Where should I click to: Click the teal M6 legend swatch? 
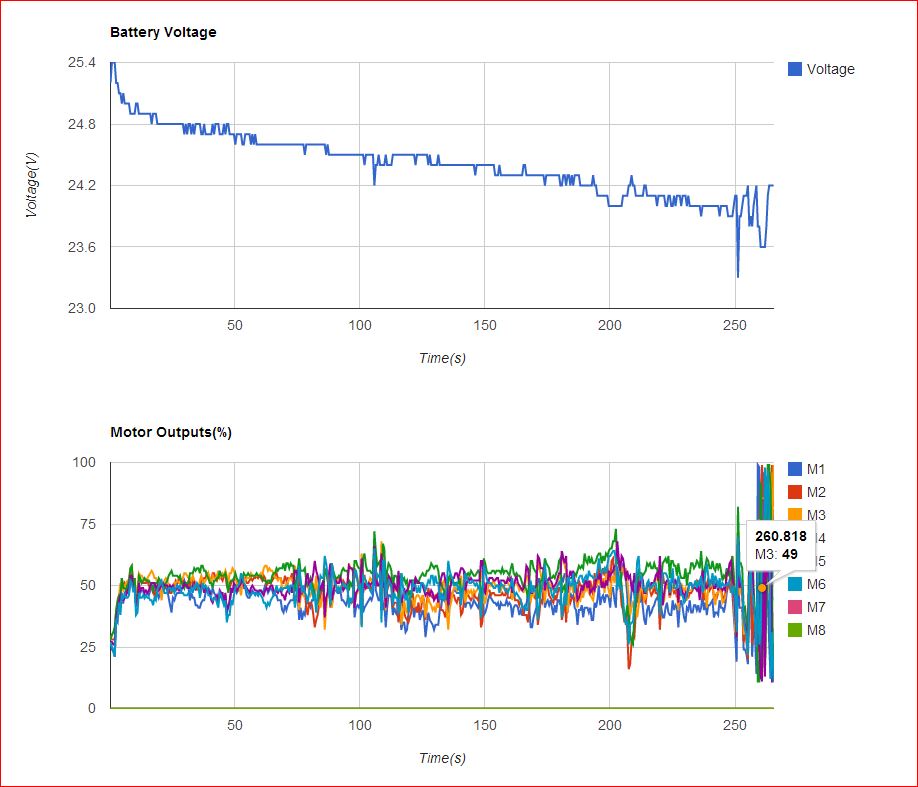[x=795, y=584]
